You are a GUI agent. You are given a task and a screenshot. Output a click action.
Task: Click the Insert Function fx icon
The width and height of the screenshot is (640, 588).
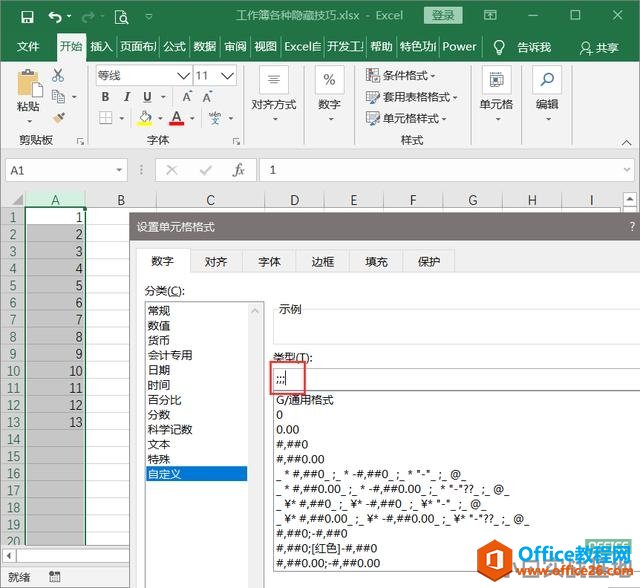[x=238, y=170]
